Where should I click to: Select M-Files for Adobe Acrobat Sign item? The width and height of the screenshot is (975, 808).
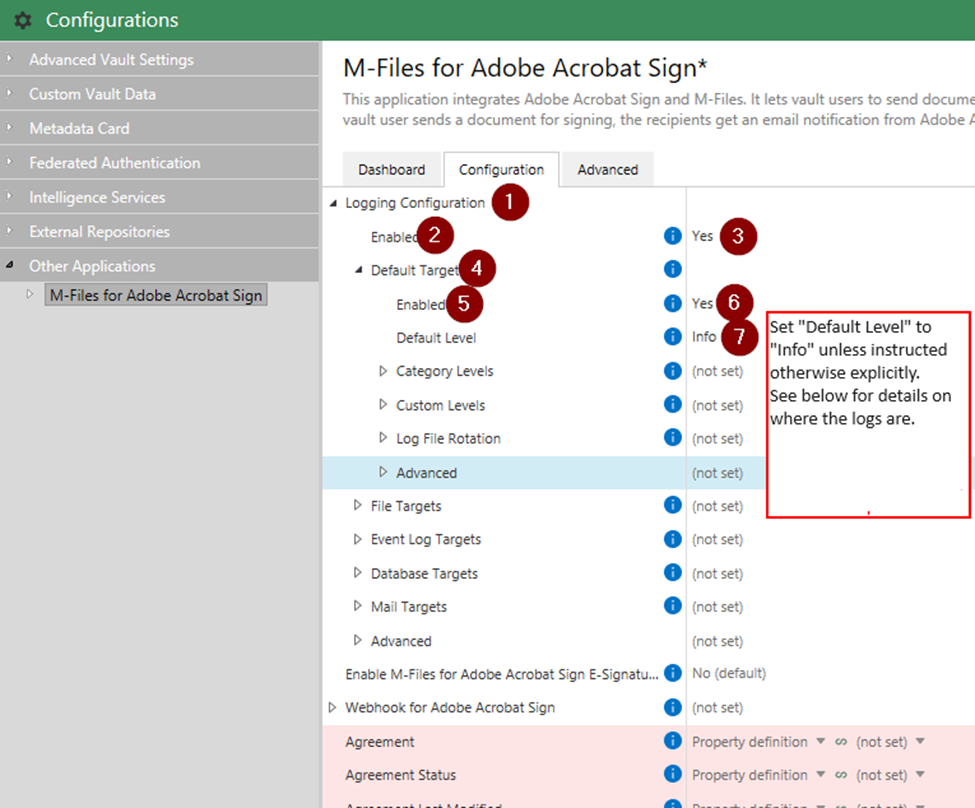156,295
